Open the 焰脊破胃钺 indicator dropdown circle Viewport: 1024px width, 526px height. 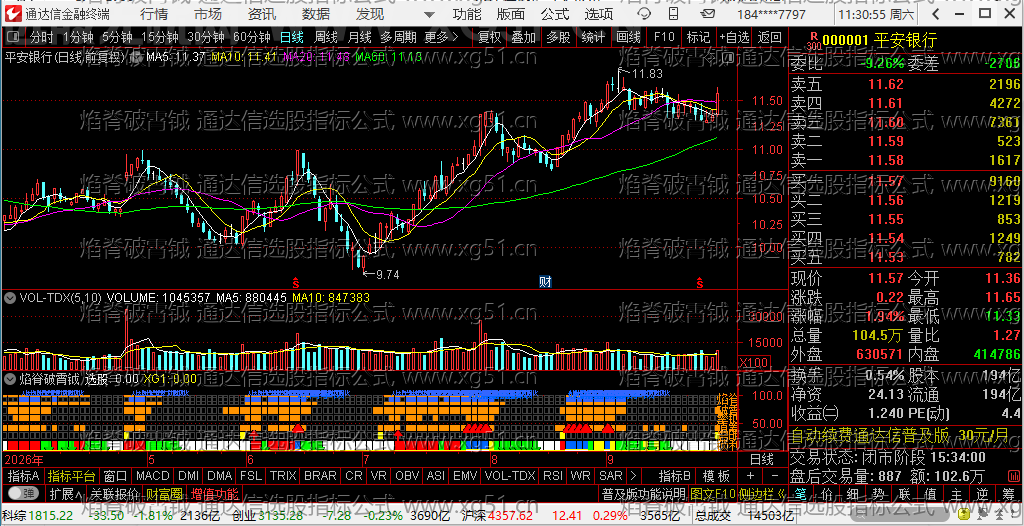[10, 378]
